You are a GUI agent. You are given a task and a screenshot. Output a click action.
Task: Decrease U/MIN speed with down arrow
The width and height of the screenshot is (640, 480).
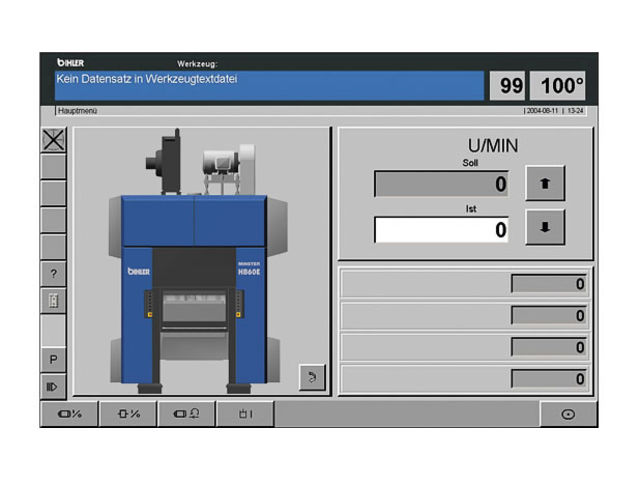click(545, 227)
